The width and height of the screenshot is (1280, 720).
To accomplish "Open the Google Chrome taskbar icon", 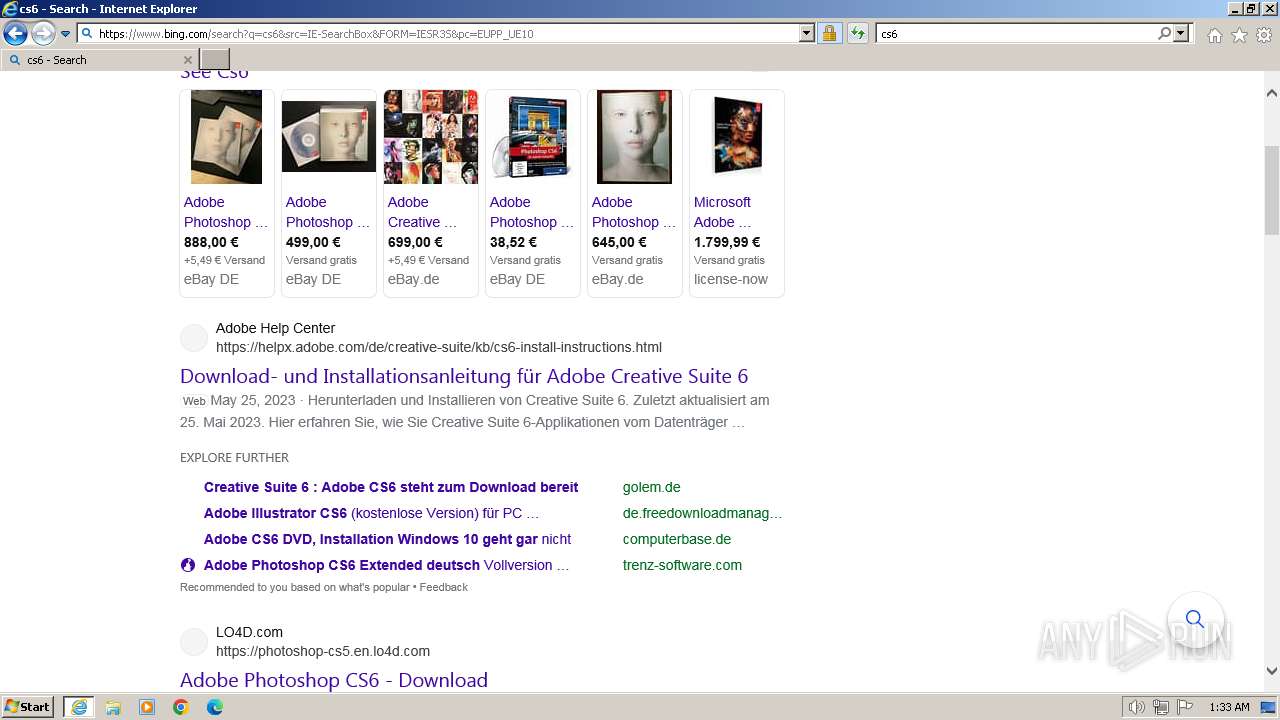I will 181,707.
